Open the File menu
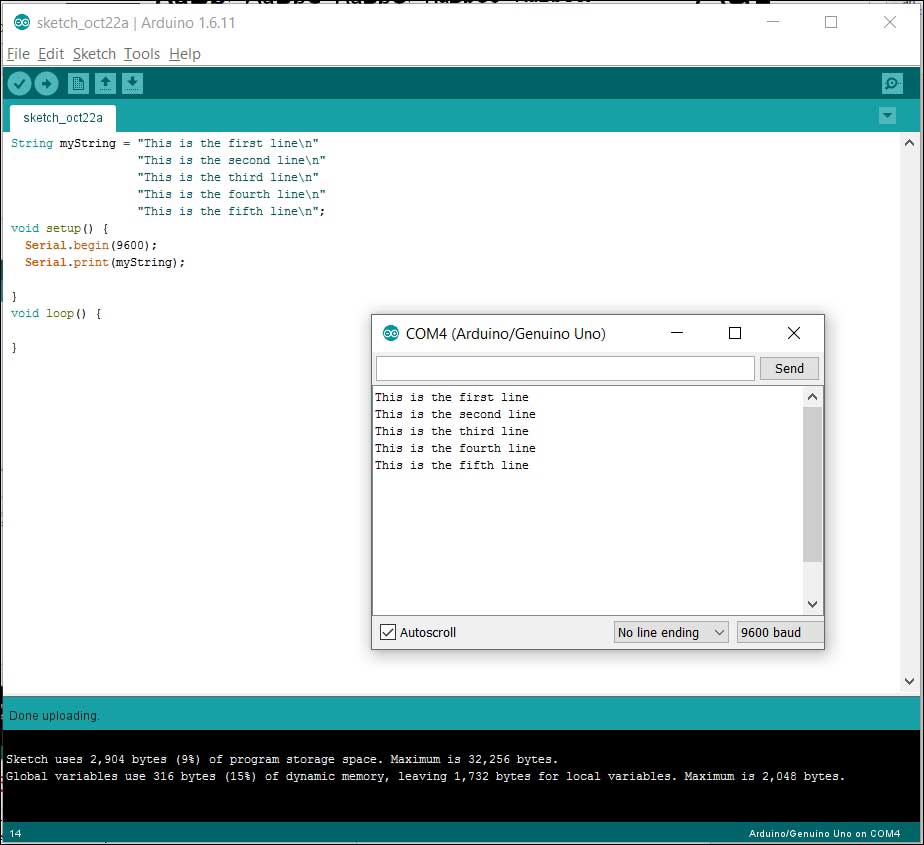The image size is (924, 845). click(18, 54)
